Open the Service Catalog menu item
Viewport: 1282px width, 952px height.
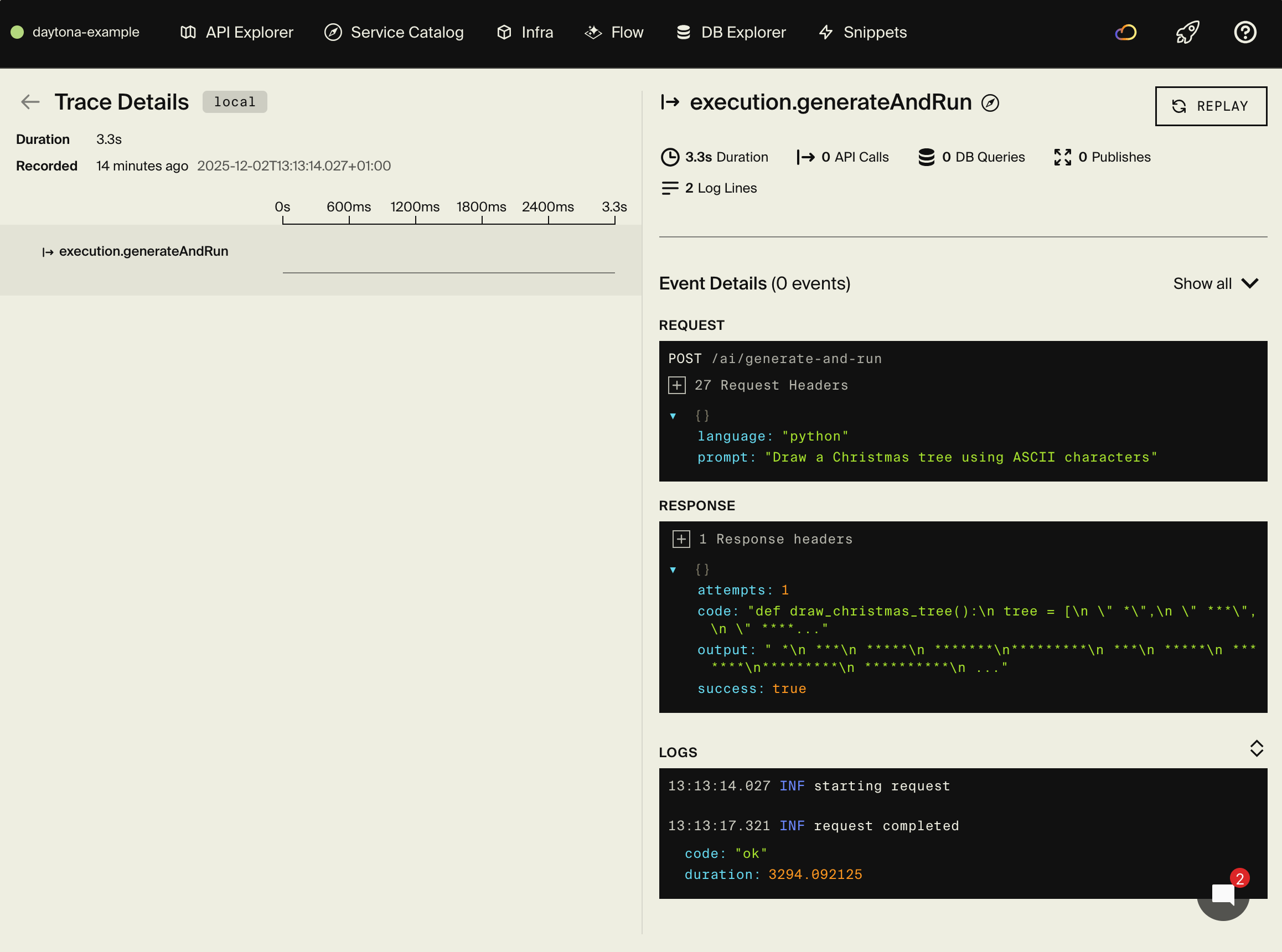tap(394, 32)
